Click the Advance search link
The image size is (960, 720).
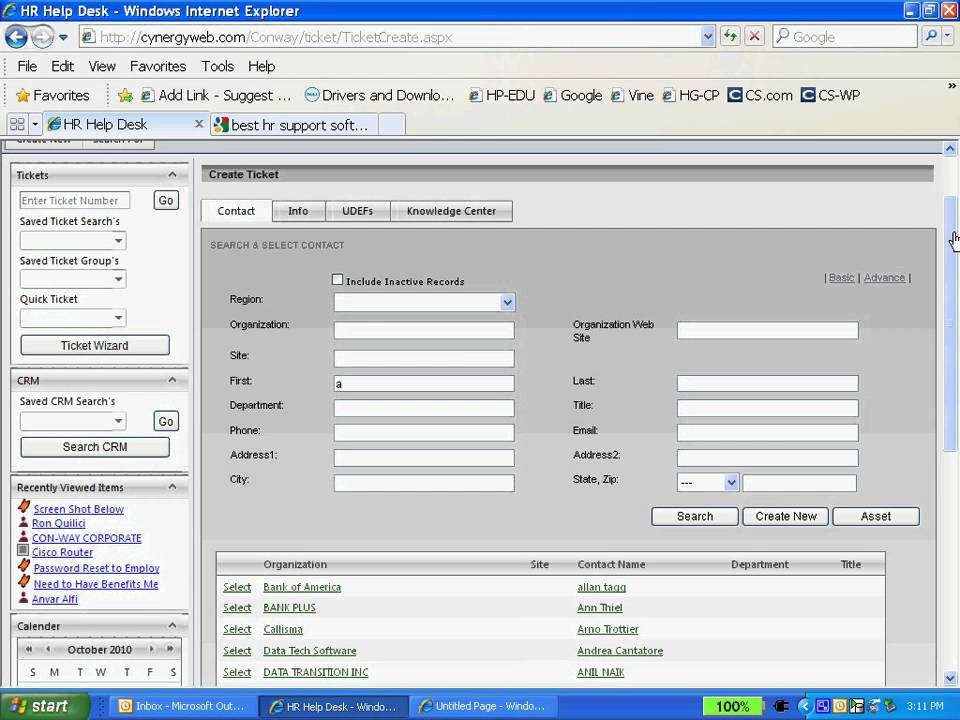tap(884, 277)
